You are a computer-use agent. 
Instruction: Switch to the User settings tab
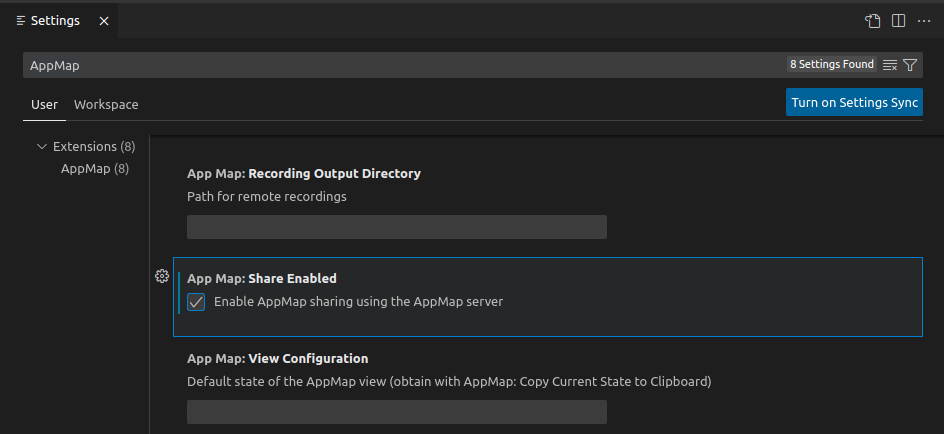[45, 105]
